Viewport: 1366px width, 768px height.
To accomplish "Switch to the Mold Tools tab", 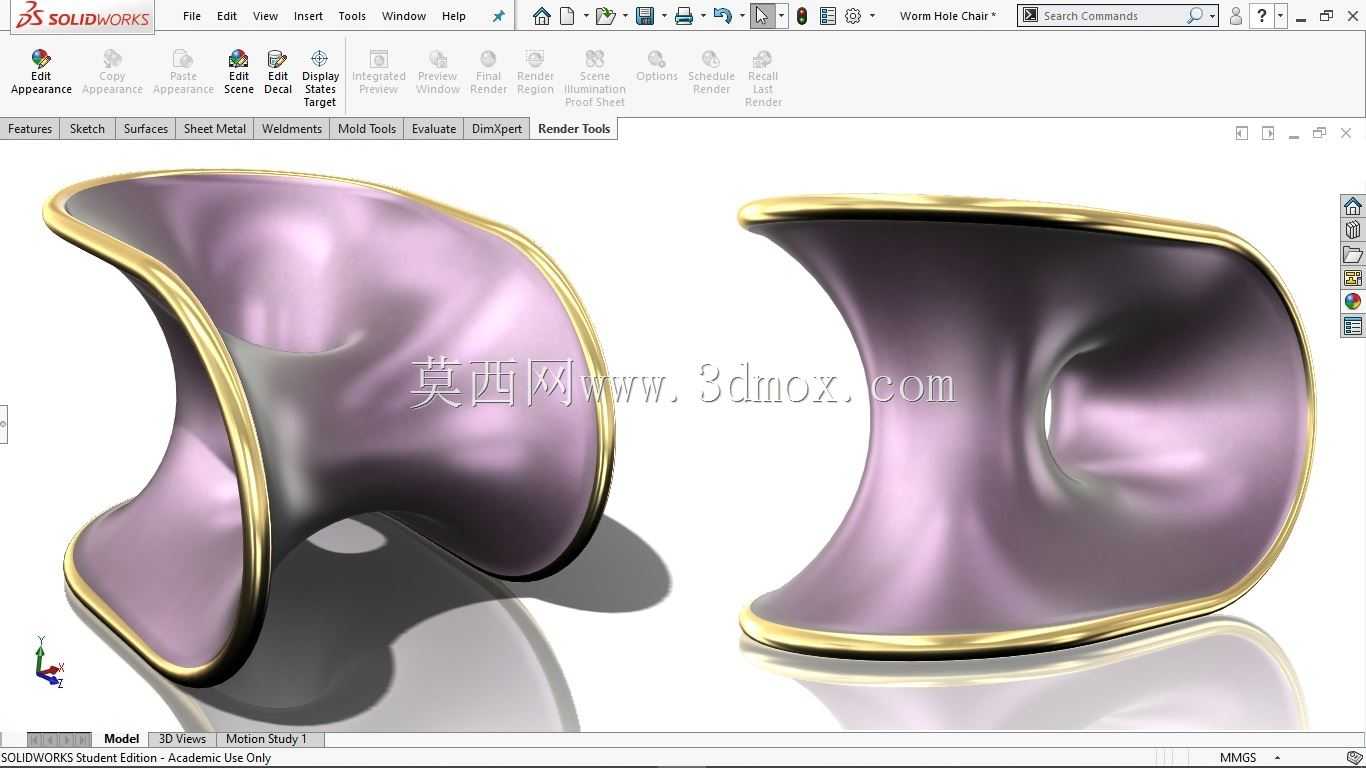I will [x=367, y=128].
